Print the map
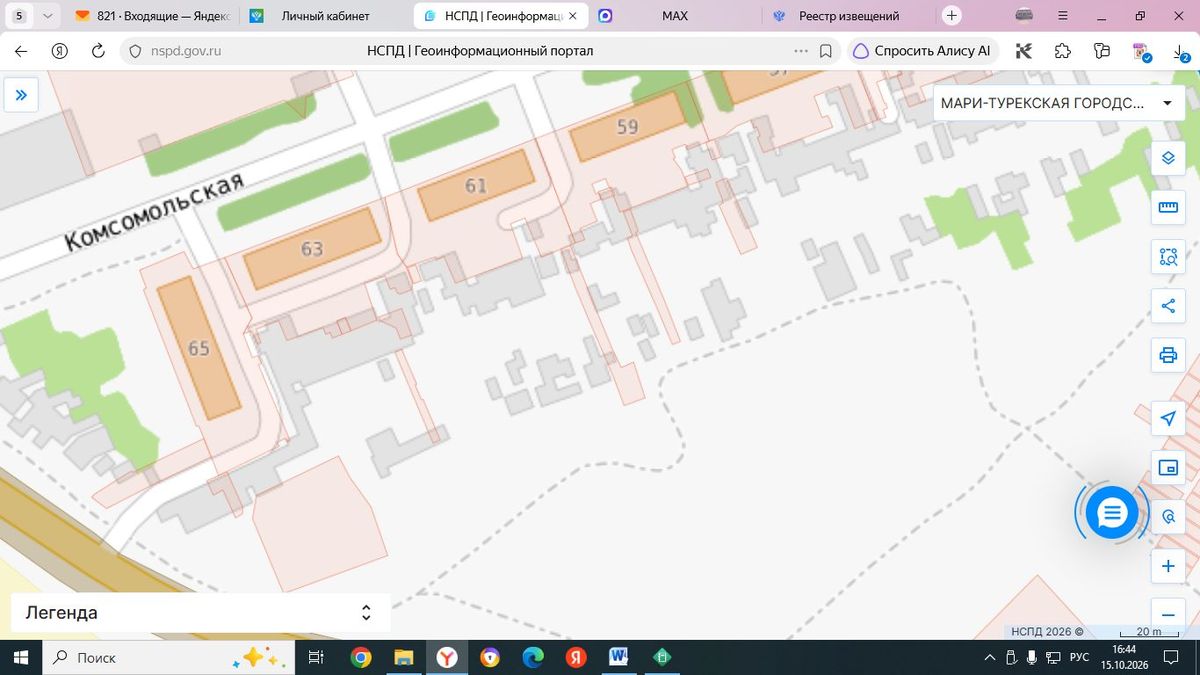Screen dimensions: 1200x675 click(x=1167, y=355)
